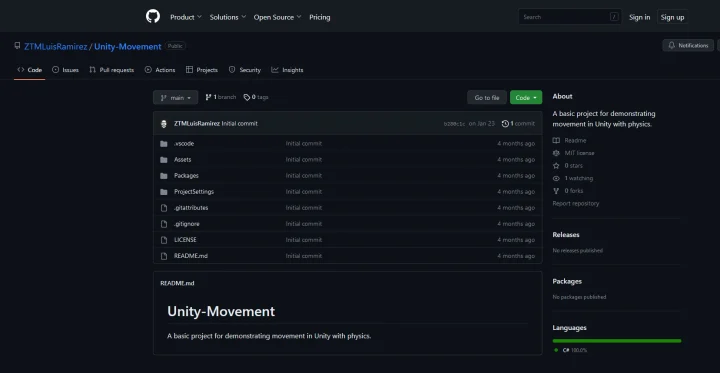Go to the Pricing page
720x373 pixels.
(320, 17)
